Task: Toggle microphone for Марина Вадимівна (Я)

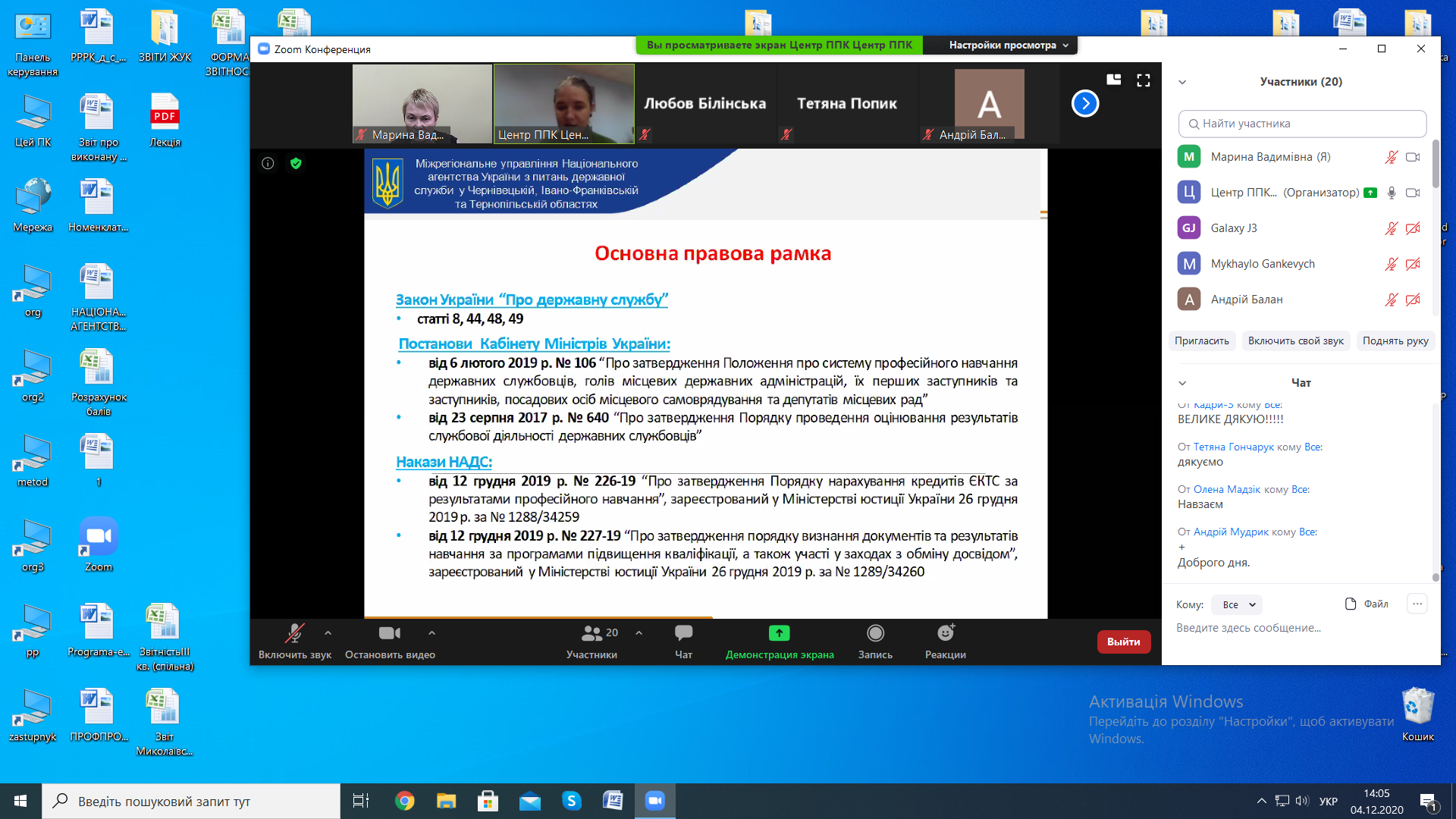Action: pos(1391,157)
